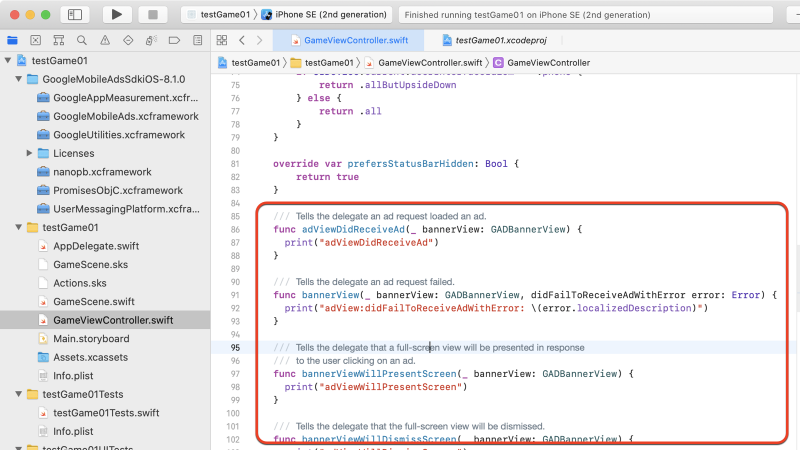
Task: Switch to testGame01.xcodeproj tab
Action: coord(494,40)
